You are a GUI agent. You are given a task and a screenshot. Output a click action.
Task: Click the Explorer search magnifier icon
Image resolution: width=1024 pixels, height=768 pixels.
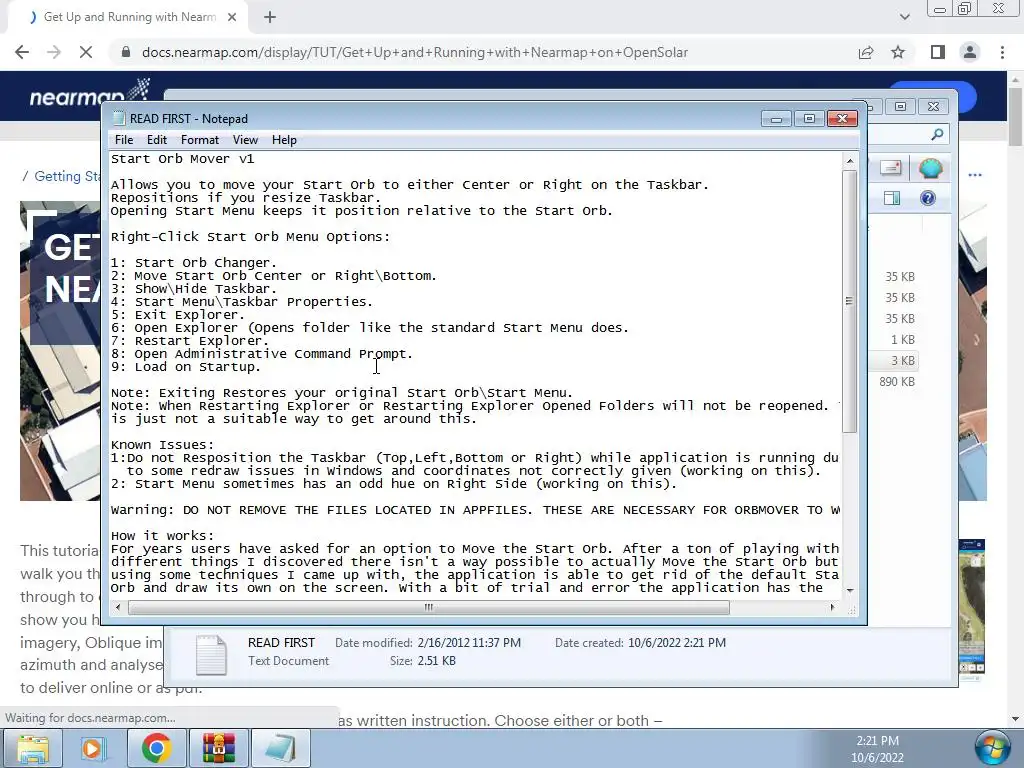click(937, 135)
